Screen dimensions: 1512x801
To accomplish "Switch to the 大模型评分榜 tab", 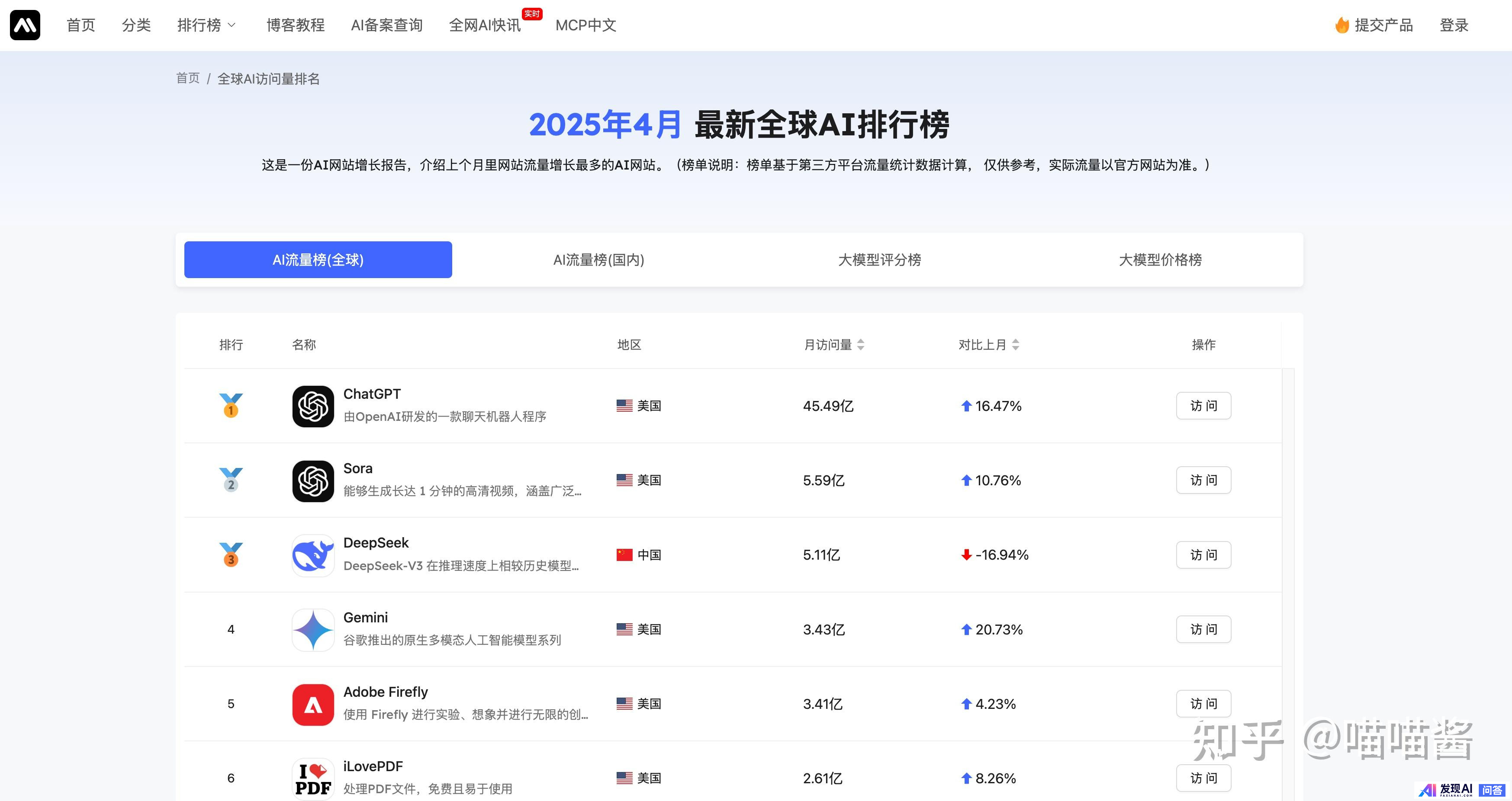I will coord(879,260).
